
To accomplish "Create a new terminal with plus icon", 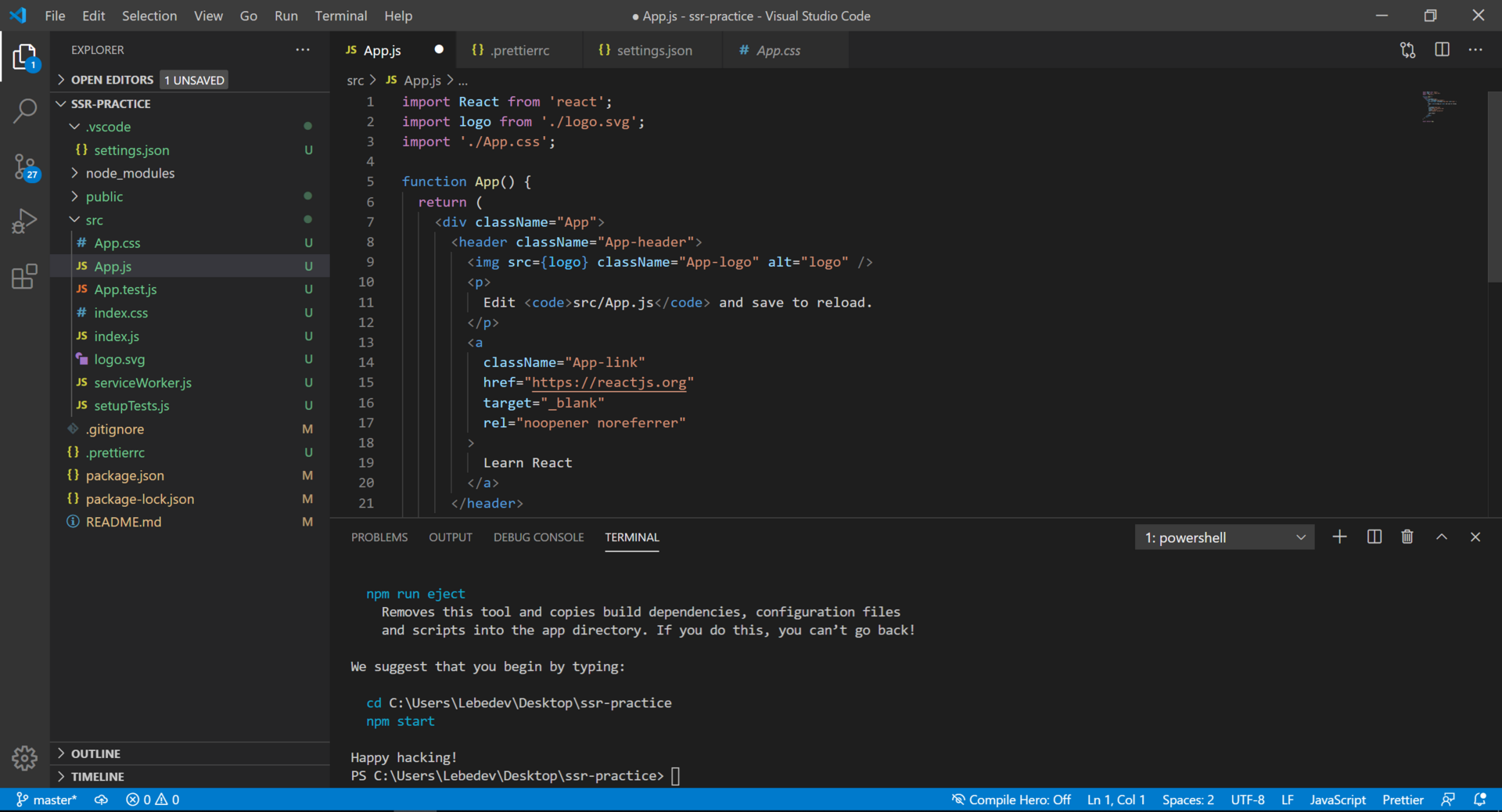I will coord(1340,537).
